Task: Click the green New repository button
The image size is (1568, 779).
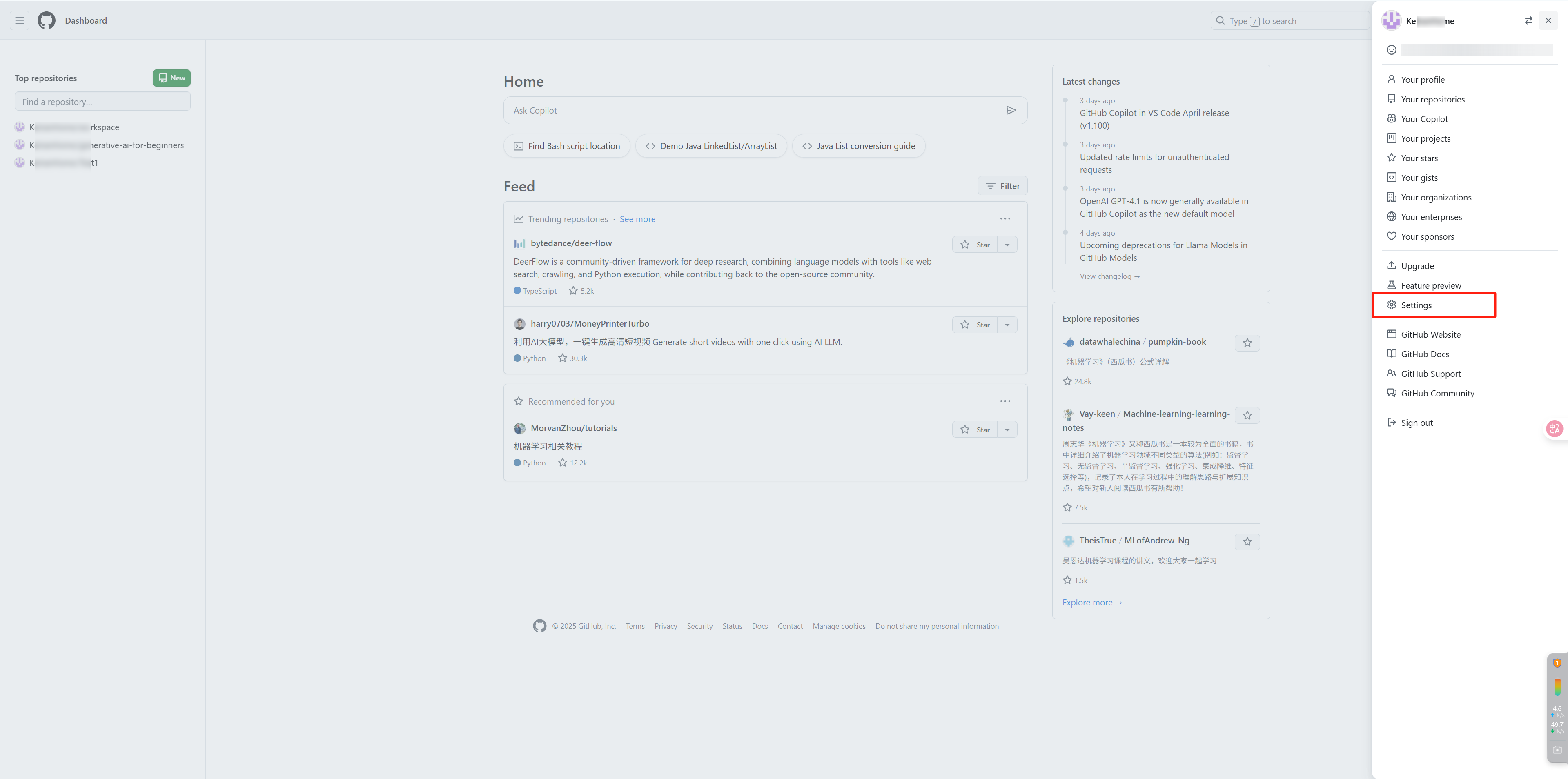Action: pyautogui.click(x=171, y=78)
